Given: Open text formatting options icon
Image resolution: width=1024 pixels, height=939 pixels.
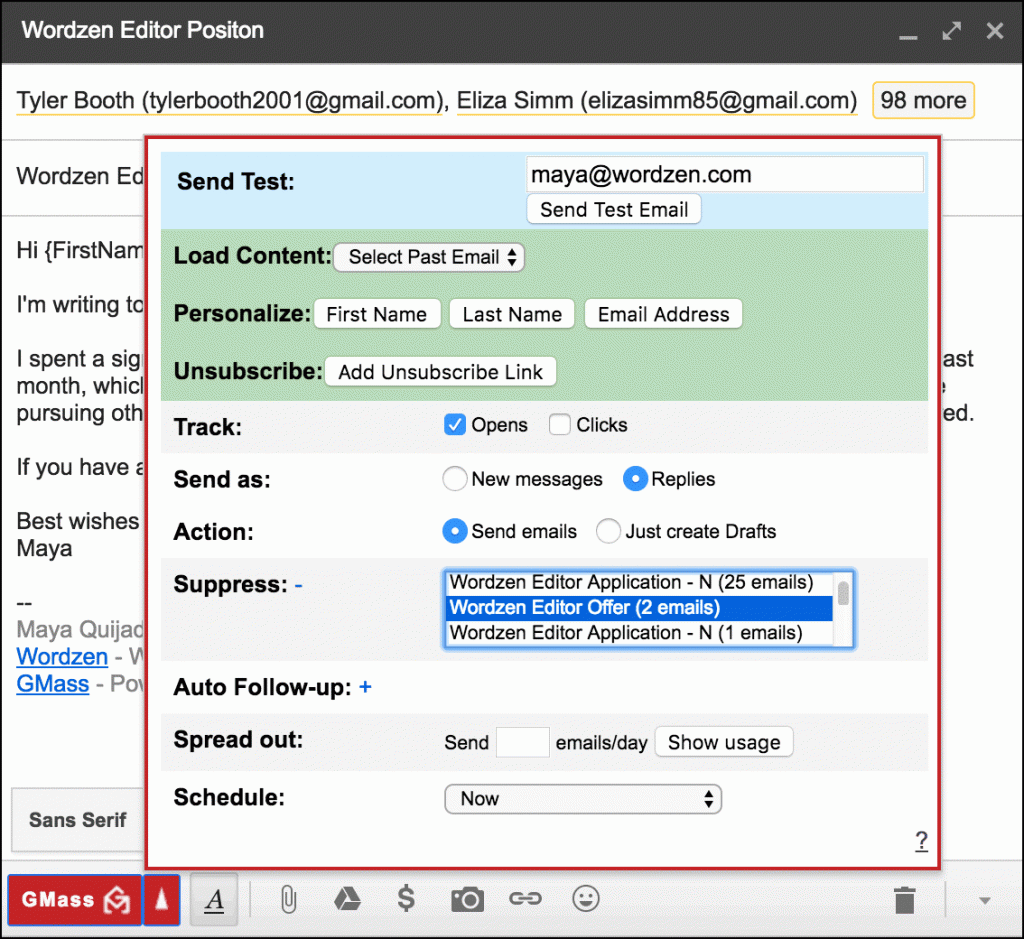Looking at the screenshot, I should point(214,899).
